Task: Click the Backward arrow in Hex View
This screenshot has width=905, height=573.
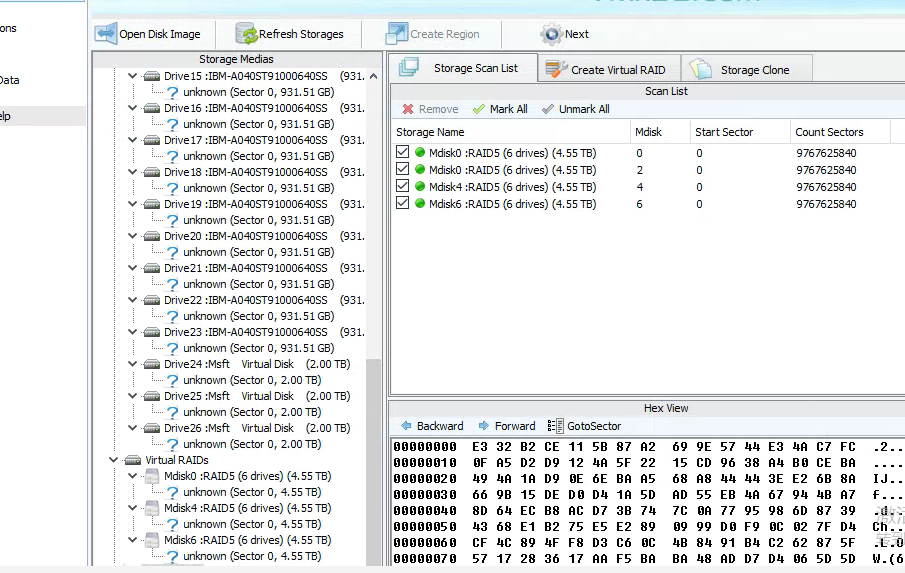Action: (x=406, y=426)
